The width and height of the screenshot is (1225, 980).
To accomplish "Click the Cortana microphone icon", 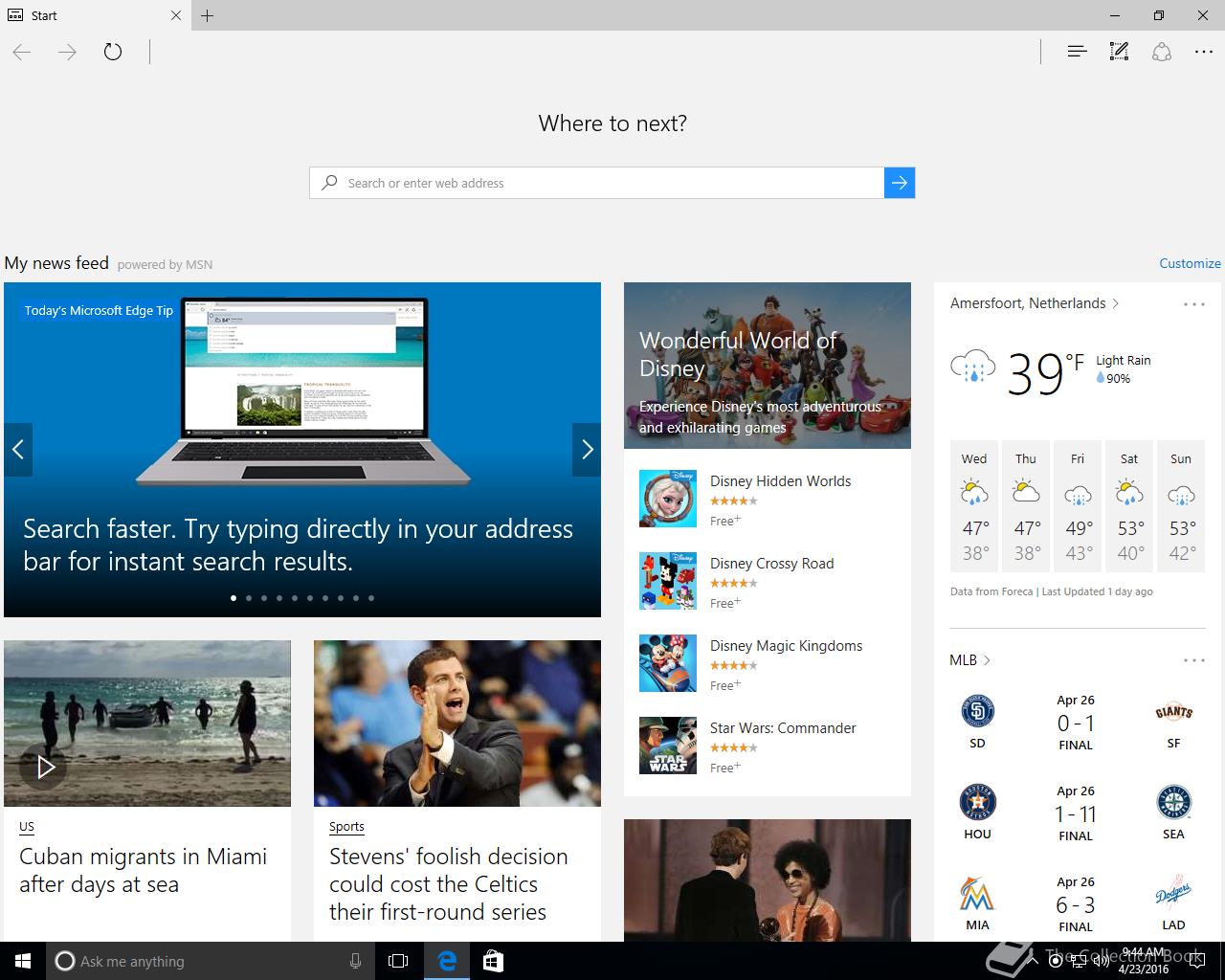I will pos(355,961).
